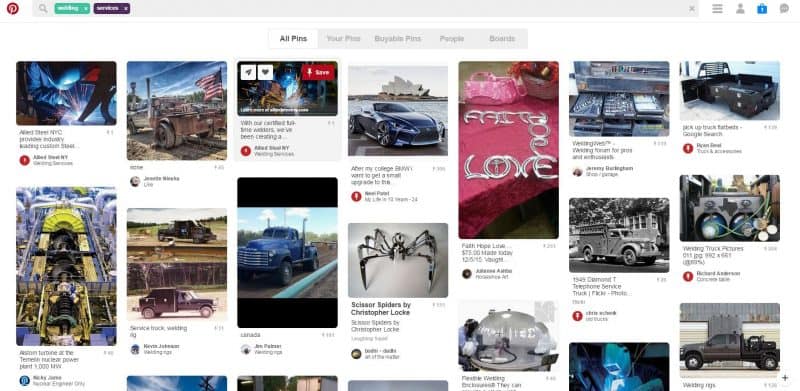This screenshot has width=800, height=391.
Task: Click the Neel Patel red avatar icon
Action: (356, 197)
